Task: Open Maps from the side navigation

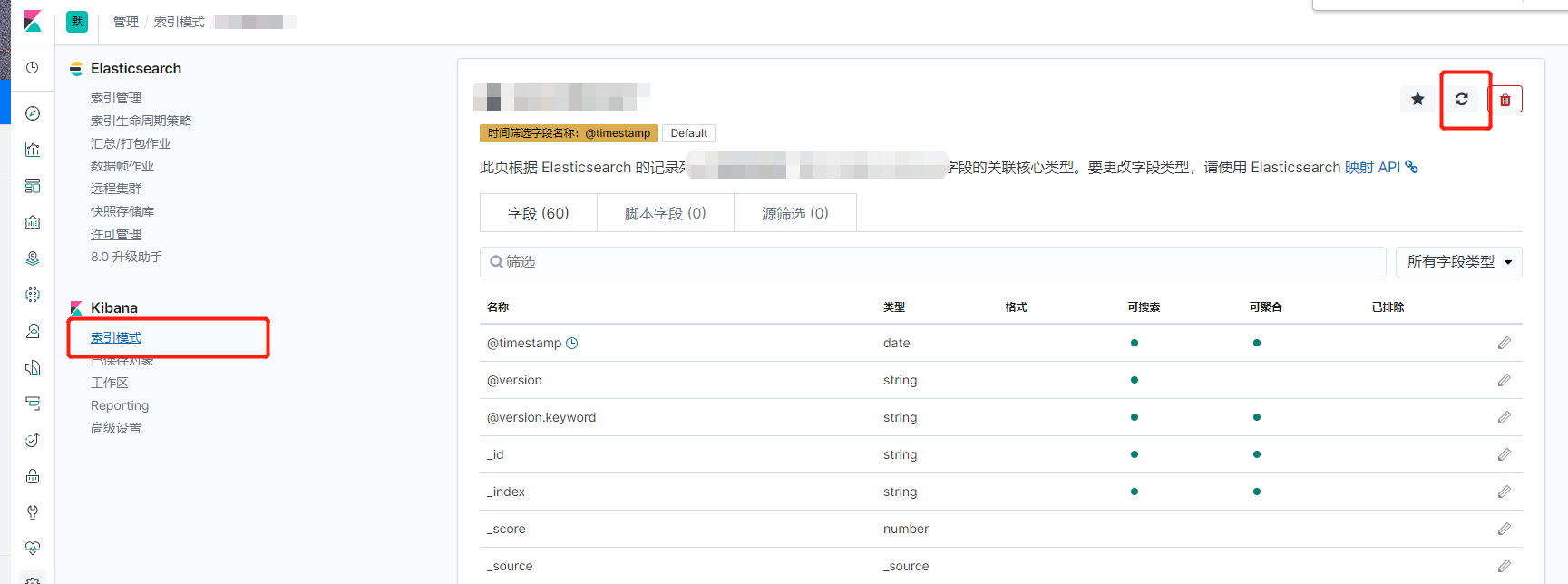Action: click(33, 258)
